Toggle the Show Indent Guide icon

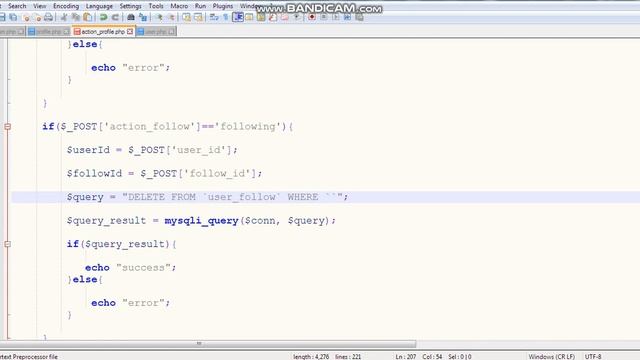238,17
